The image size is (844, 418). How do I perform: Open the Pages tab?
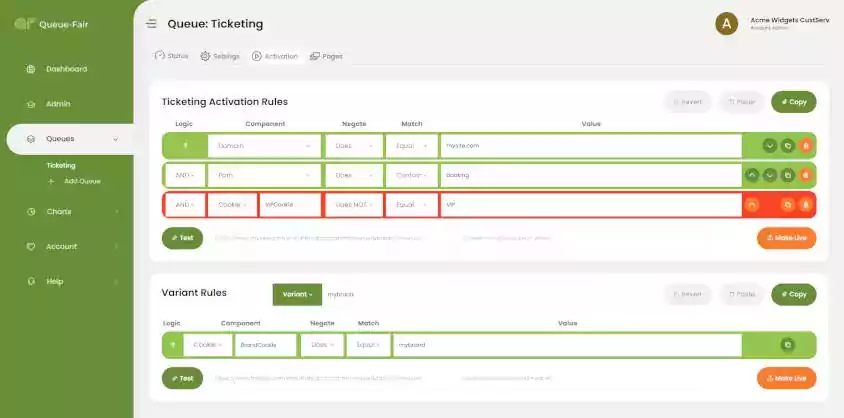[x=326, y=56]
